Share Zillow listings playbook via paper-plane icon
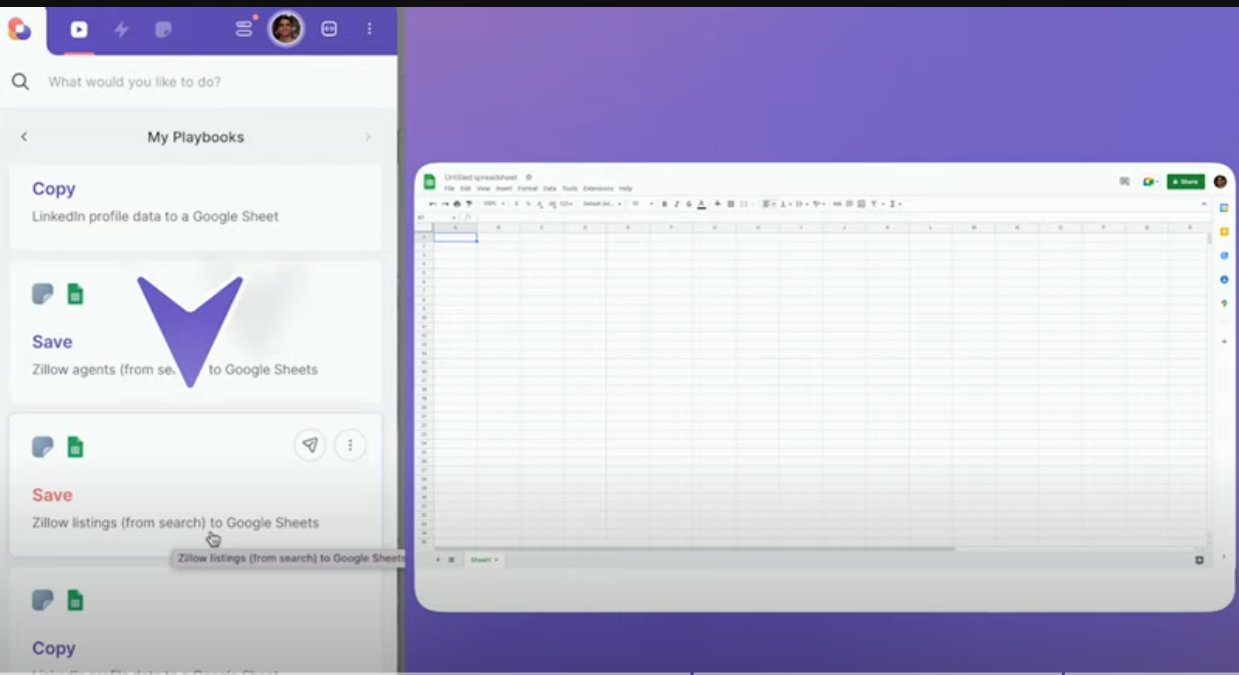1239x675 pixels. (310, 445)
